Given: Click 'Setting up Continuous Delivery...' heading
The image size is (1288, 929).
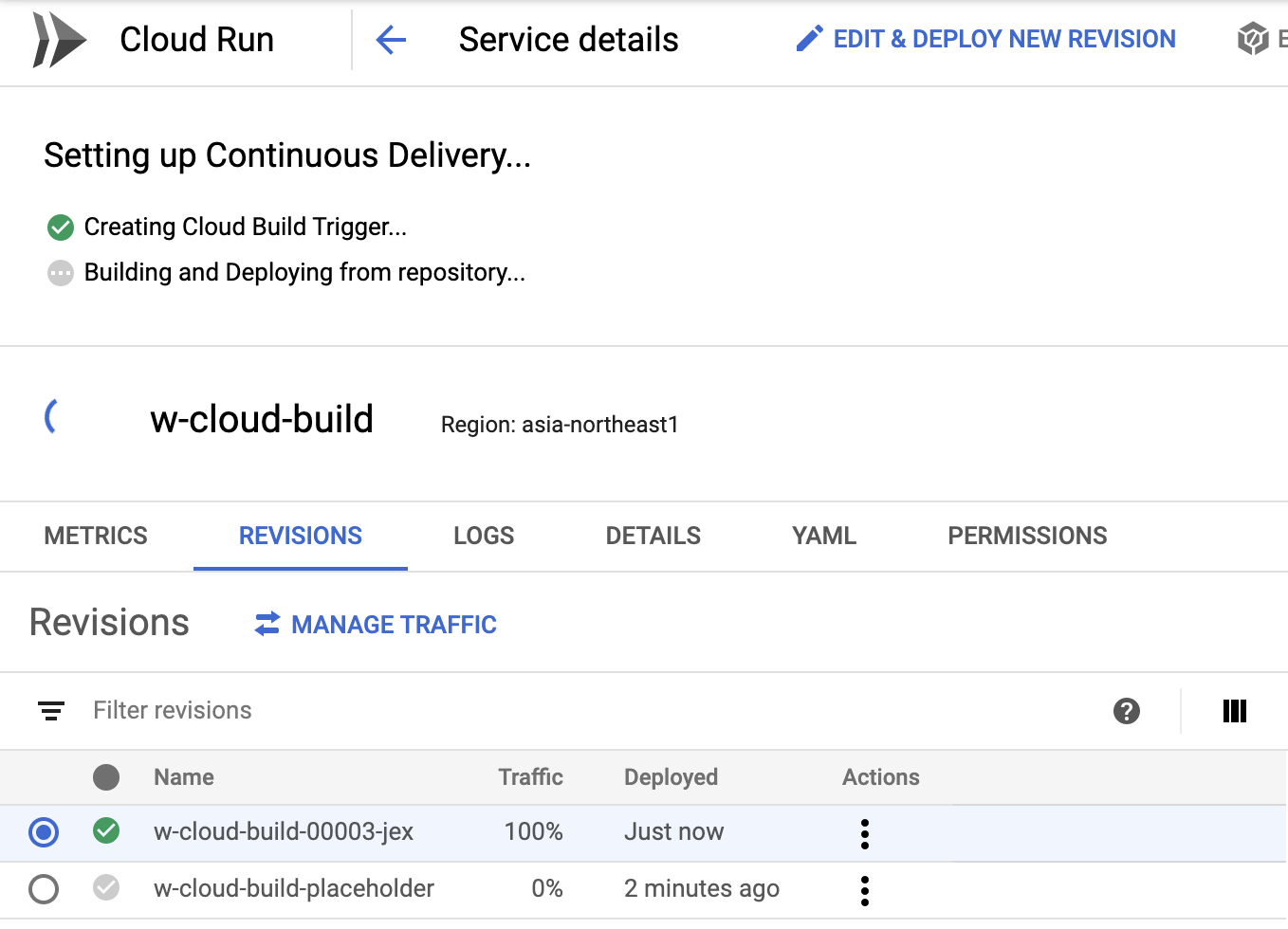Looking at the screenshot, I should coord(287,155).
